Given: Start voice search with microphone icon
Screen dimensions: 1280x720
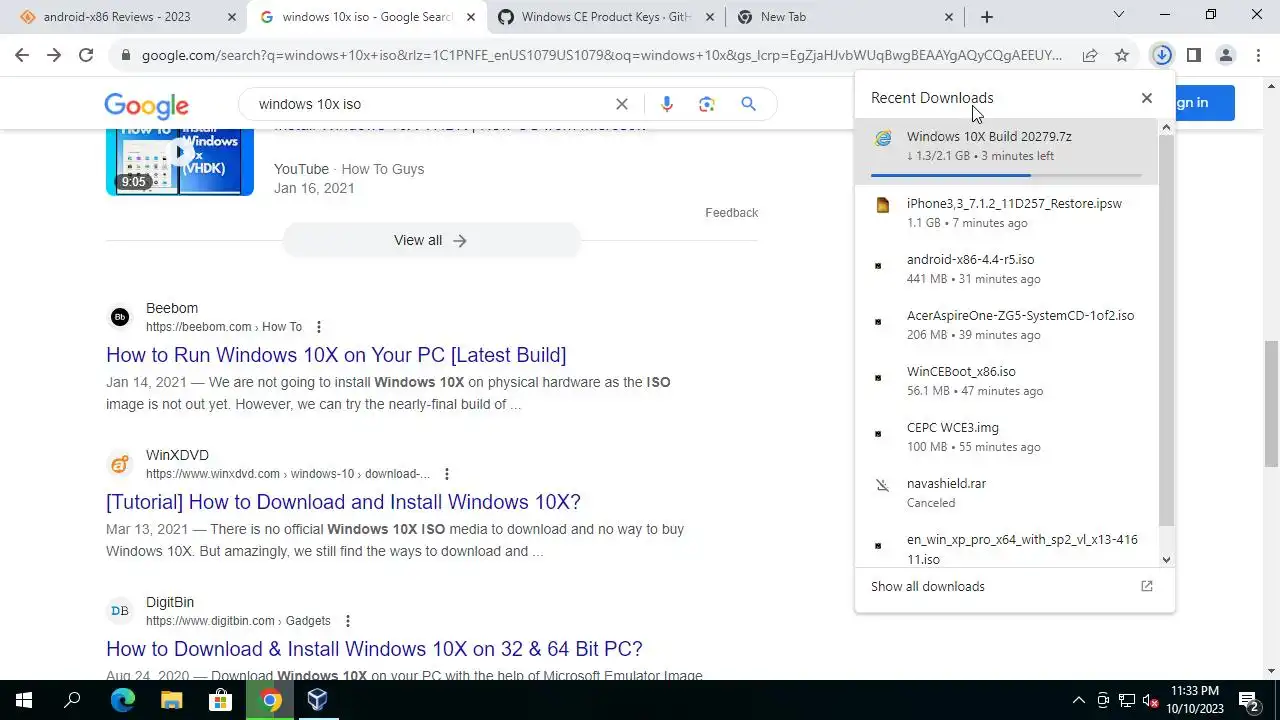Looking at the screenshot, I should pyautogui.click(x=667, y=104).
